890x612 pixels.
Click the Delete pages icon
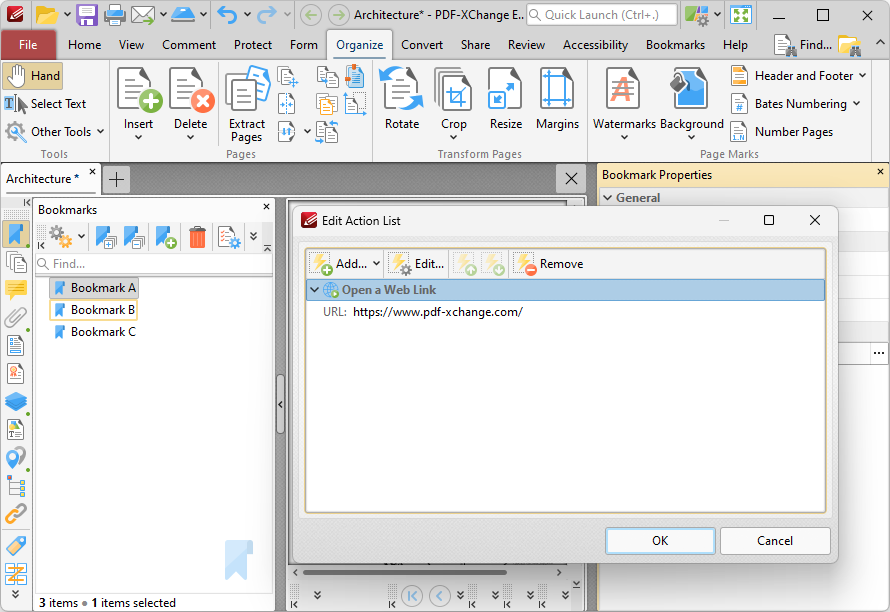(191, 90)
